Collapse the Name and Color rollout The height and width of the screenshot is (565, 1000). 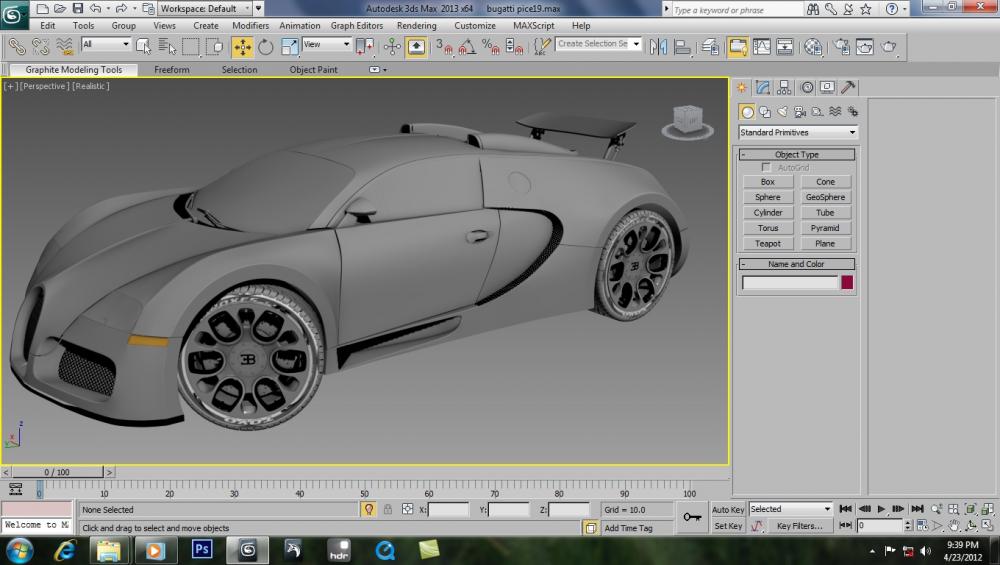797,264
